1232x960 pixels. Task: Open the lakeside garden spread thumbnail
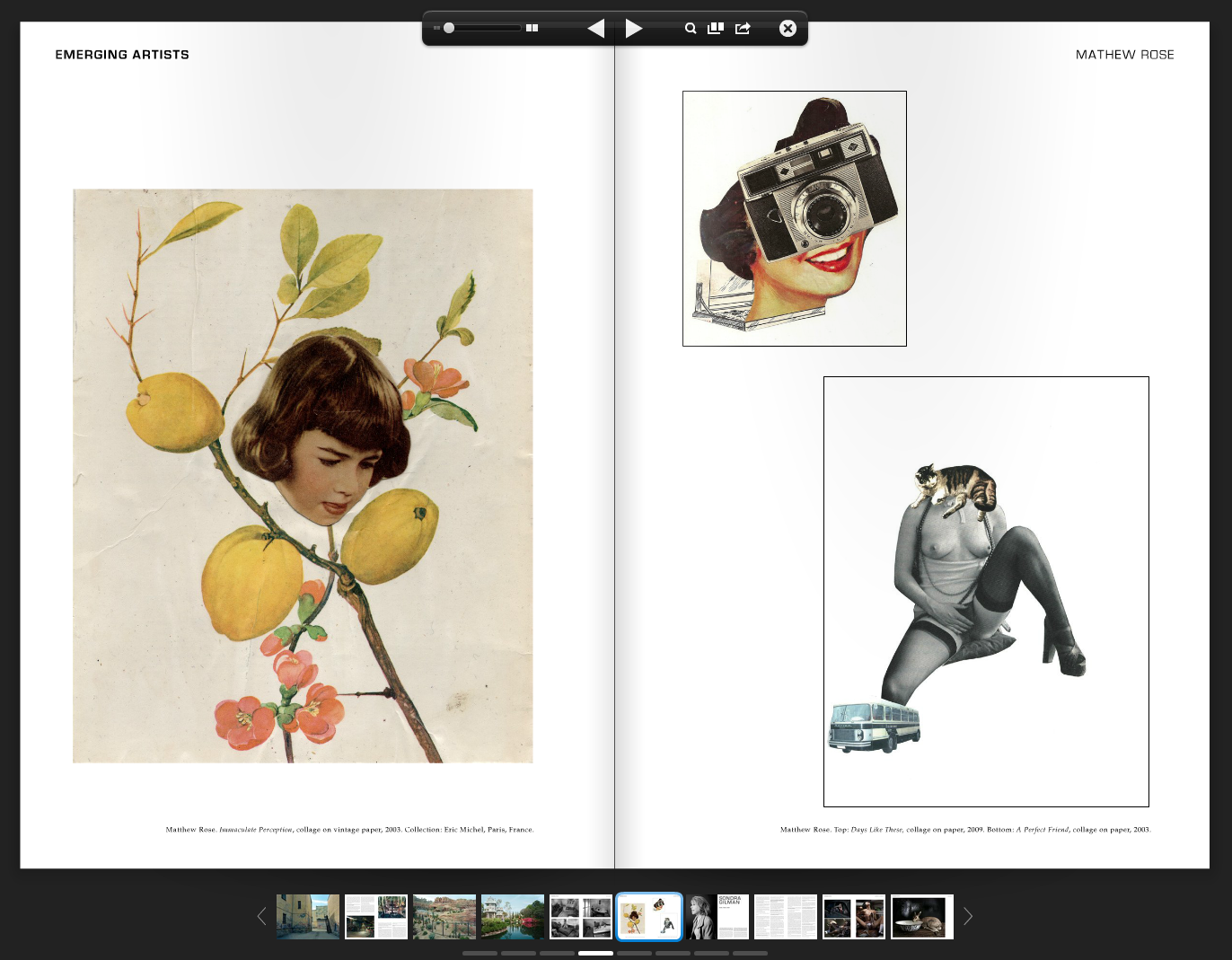pyautogui.click(x=513, y=916)
